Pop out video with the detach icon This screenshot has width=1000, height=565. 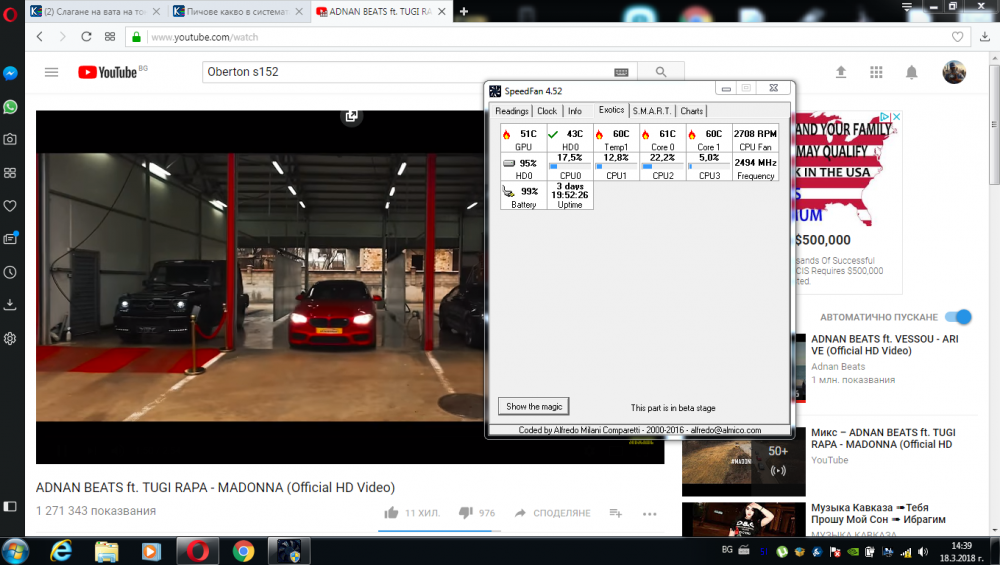point(351,116)
